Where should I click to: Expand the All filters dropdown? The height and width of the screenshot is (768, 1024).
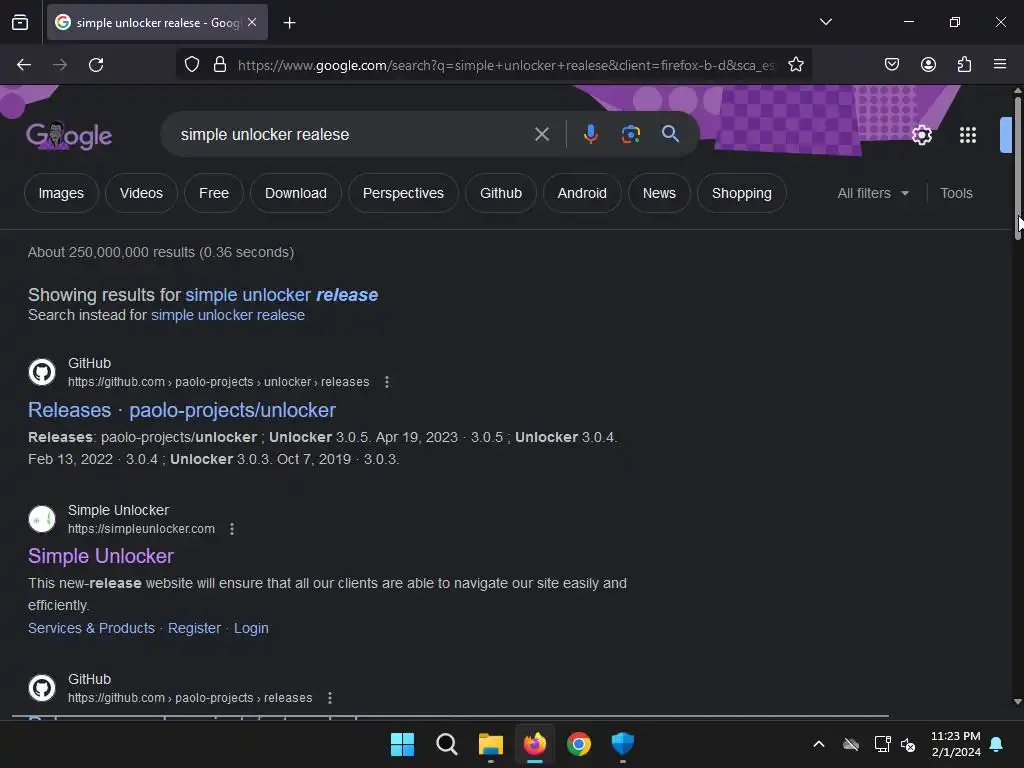pyautogui.click(x=873, y=193)
